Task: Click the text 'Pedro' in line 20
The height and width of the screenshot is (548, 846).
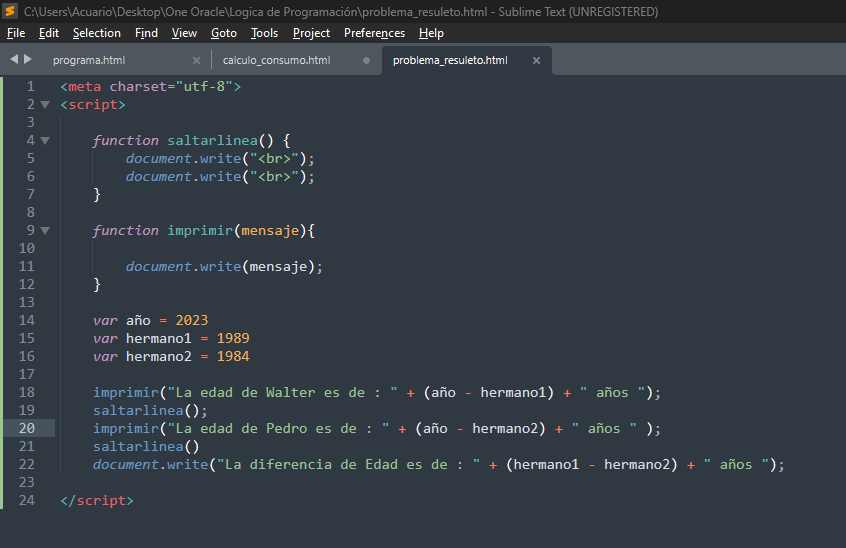Action: tap(286, 429)
